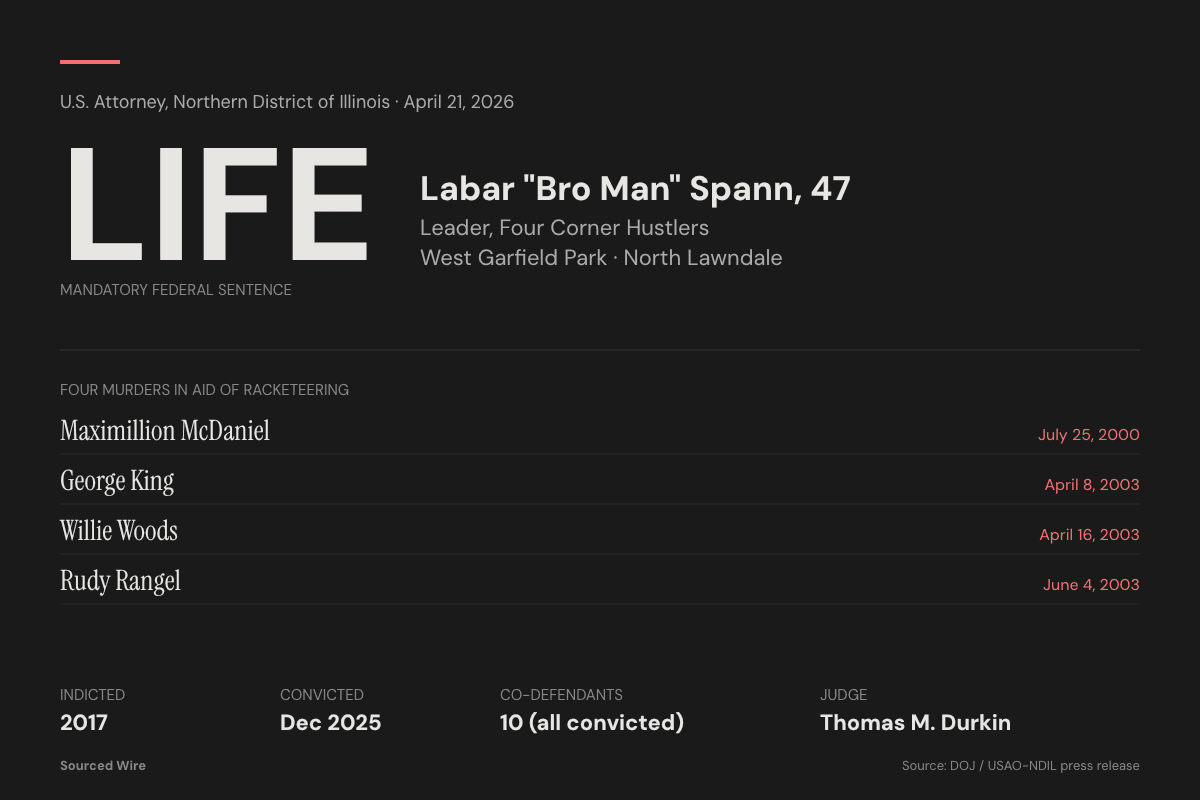Click the Four Murders in Aid of Racketeering heading
This screenshot has height=800, width=1200.
click(204, 390)
